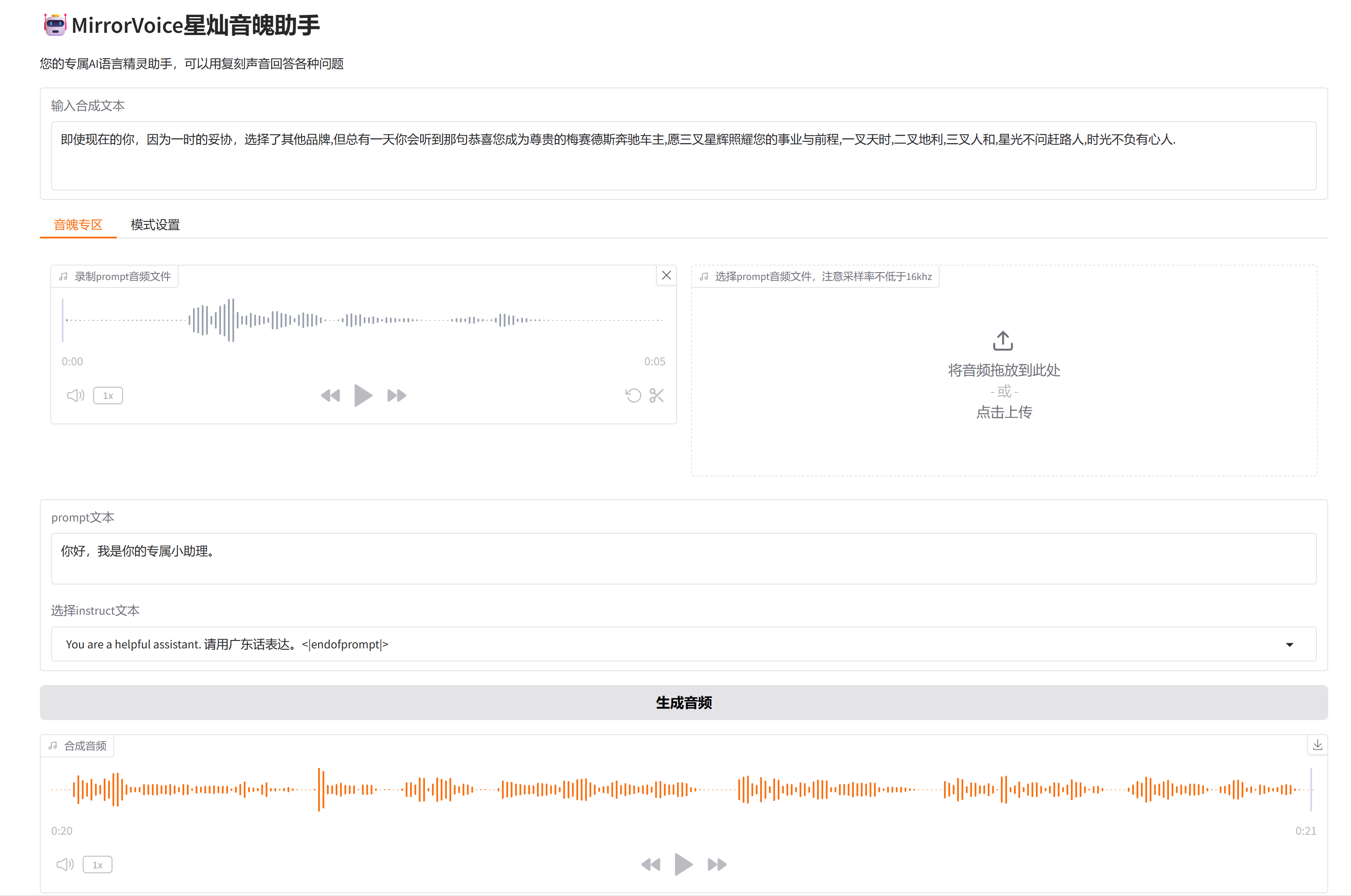This screenshot has width=1351, height=896.
Task: Click the music note icon beside 合成音频
Action: point(53,745)
